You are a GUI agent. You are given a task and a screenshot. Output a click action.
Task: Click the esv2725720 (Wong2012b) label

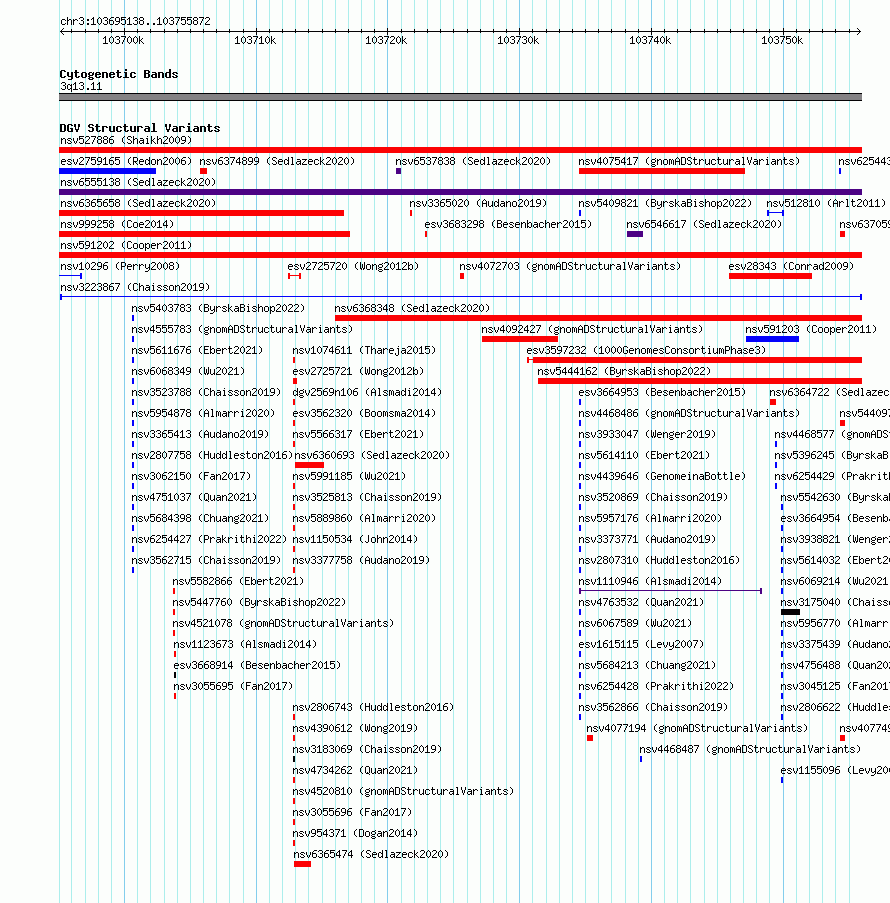click(x=353, y=266)
